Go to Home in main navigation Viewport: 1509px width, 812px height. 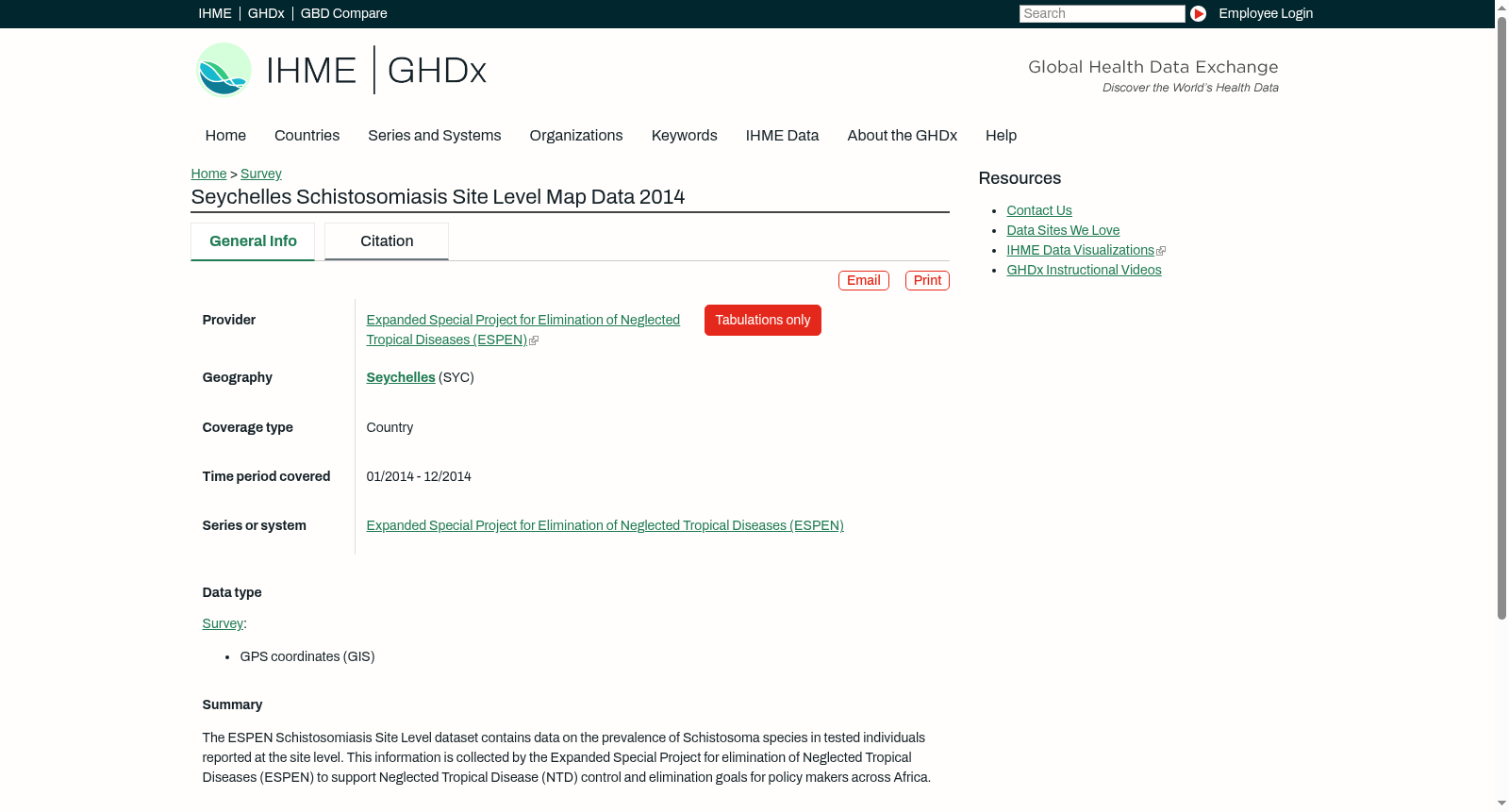(x=225, y=135)
